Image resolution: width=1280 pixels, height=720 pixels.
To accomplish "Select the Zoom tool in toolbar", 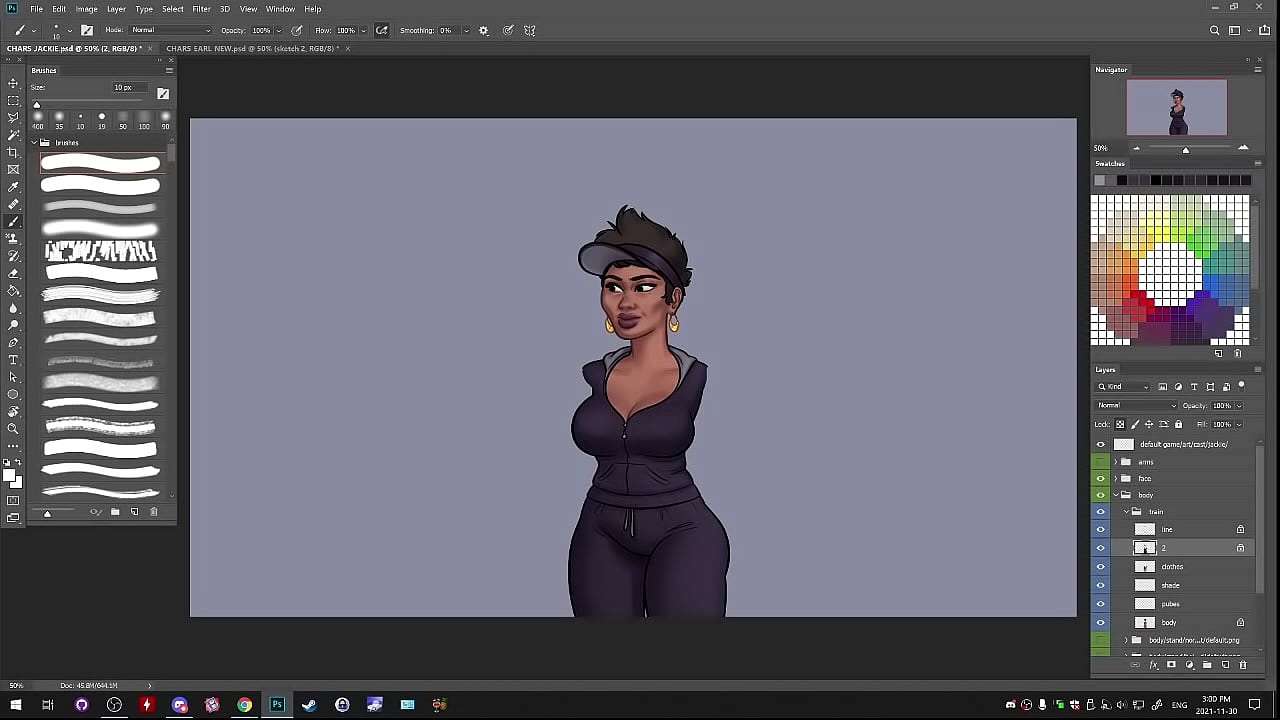I will pos(13,429).
